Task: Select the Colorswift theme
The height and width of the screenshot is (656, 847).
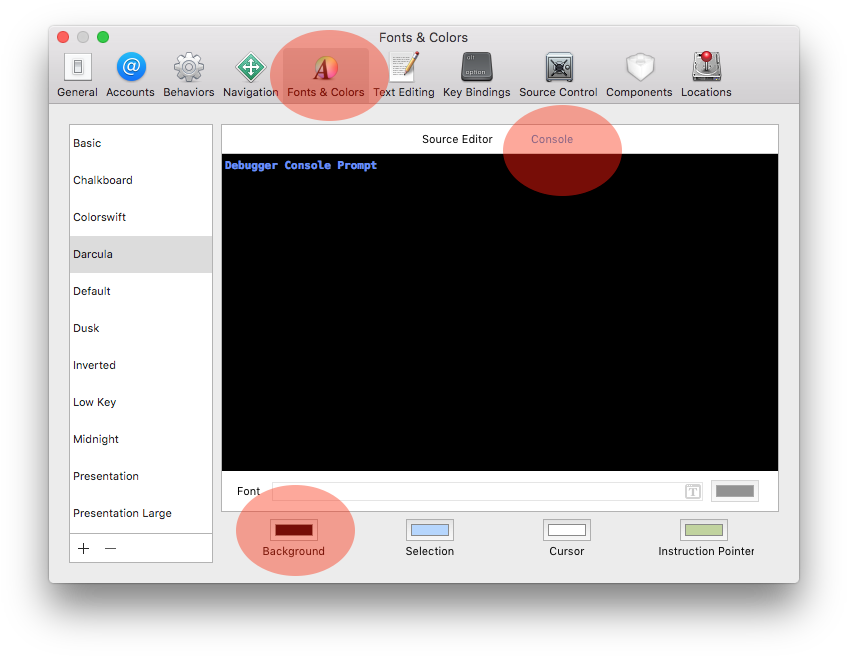Action: click(140, 217)
